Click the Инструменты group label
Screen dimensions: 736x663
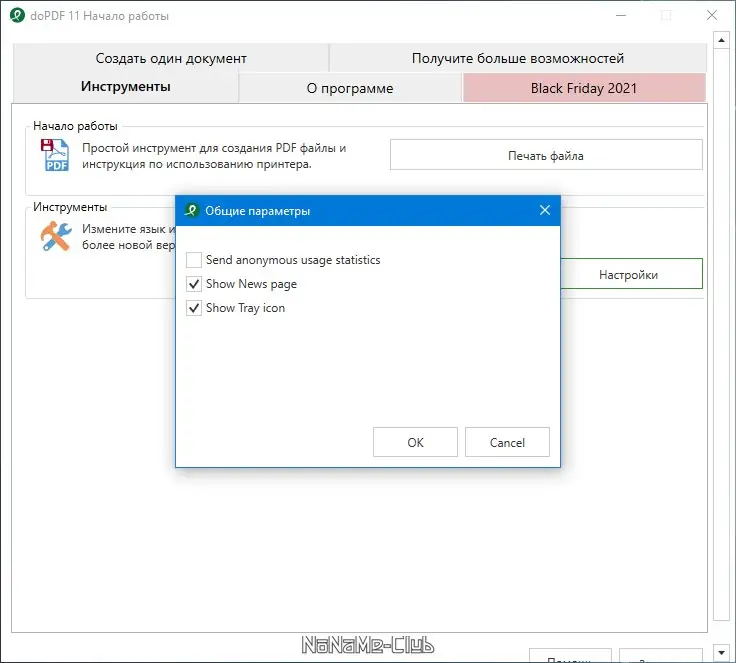[x=70, y=207]
